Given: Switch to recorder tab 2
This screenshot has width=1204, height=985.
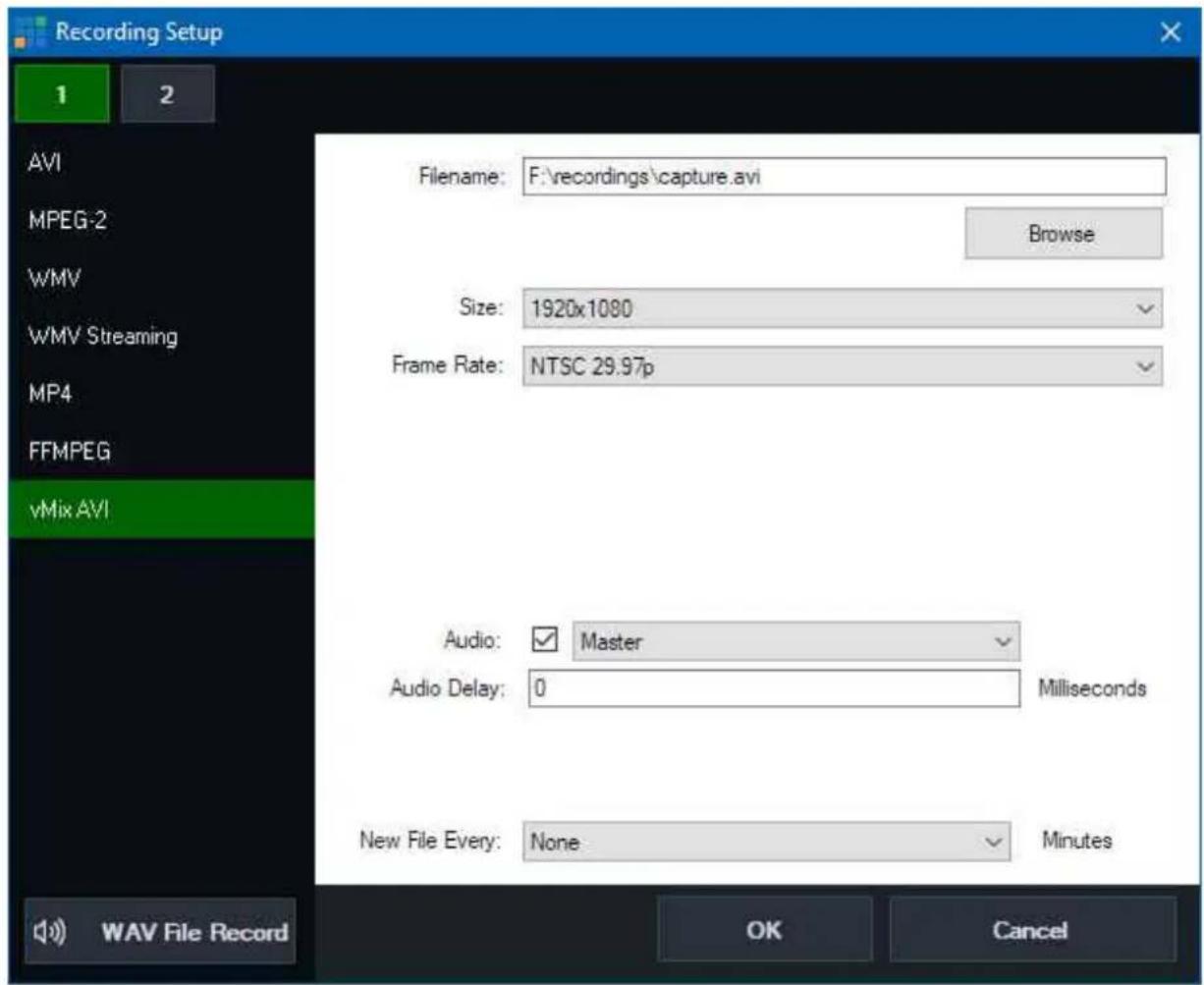Looking at the screenshot, I should click(167, 93).
